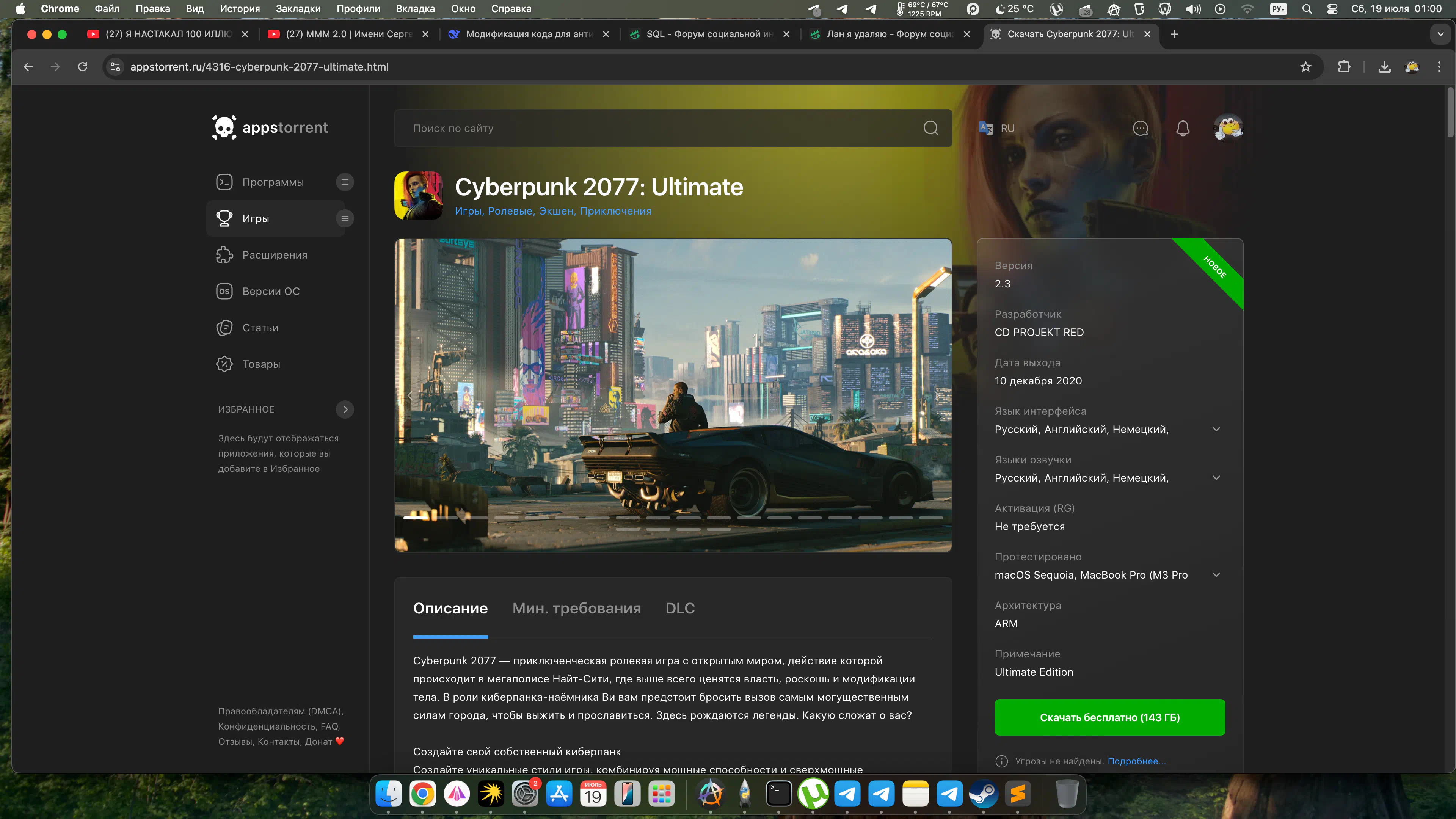The height and width of the screenshot is (819, 1456).
Task: Switch to the DLC tab
Action: tap(680, 608)
